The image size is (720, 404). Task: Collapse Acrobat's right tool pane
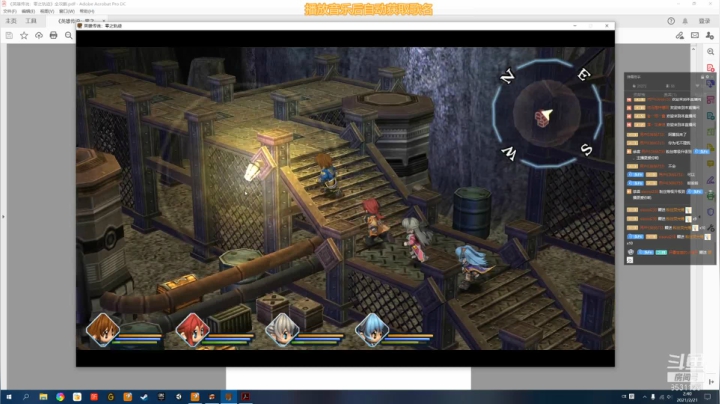(x=711, y=382)
